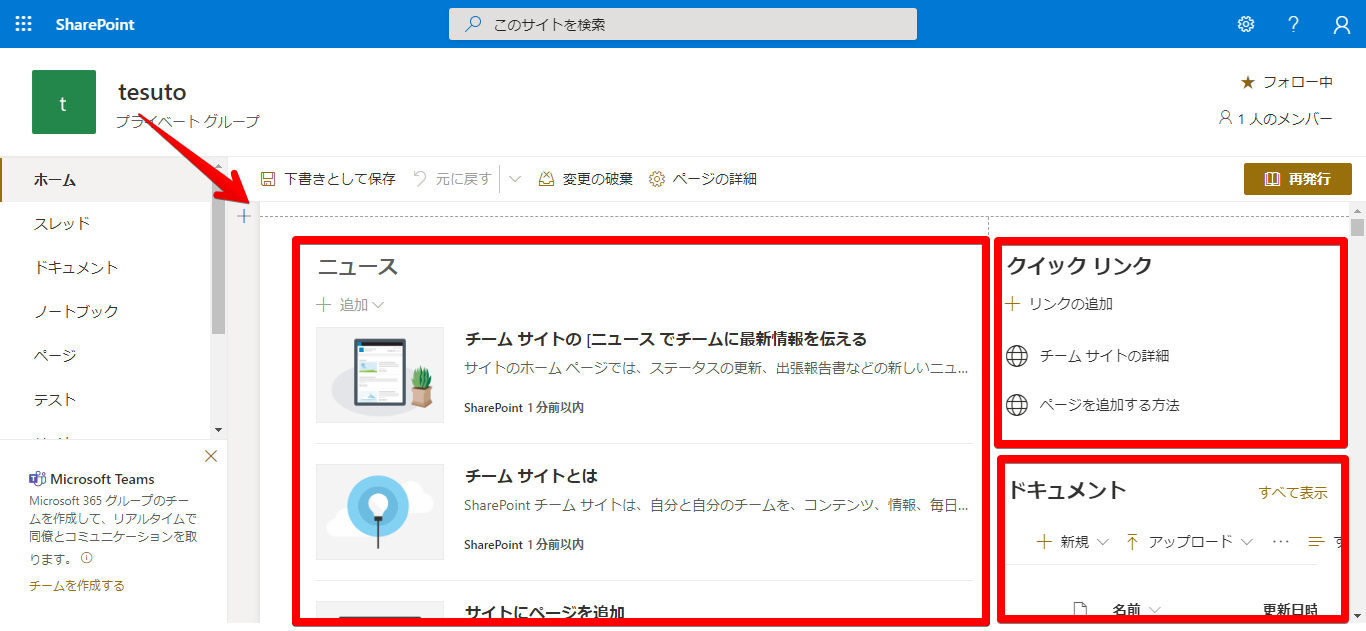Open the チーム サイトの ニュース でチームに最新情報を伝える headline
Image resolution: width=1366 pixels, height=631 pixels.
666,339
